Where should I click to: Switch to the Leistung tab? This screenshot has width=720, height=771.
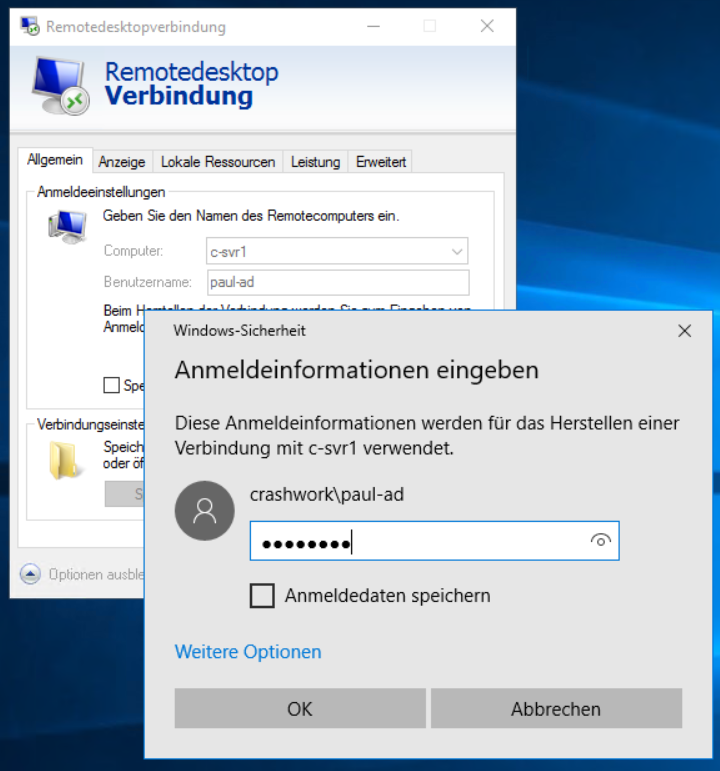(315, 162)
